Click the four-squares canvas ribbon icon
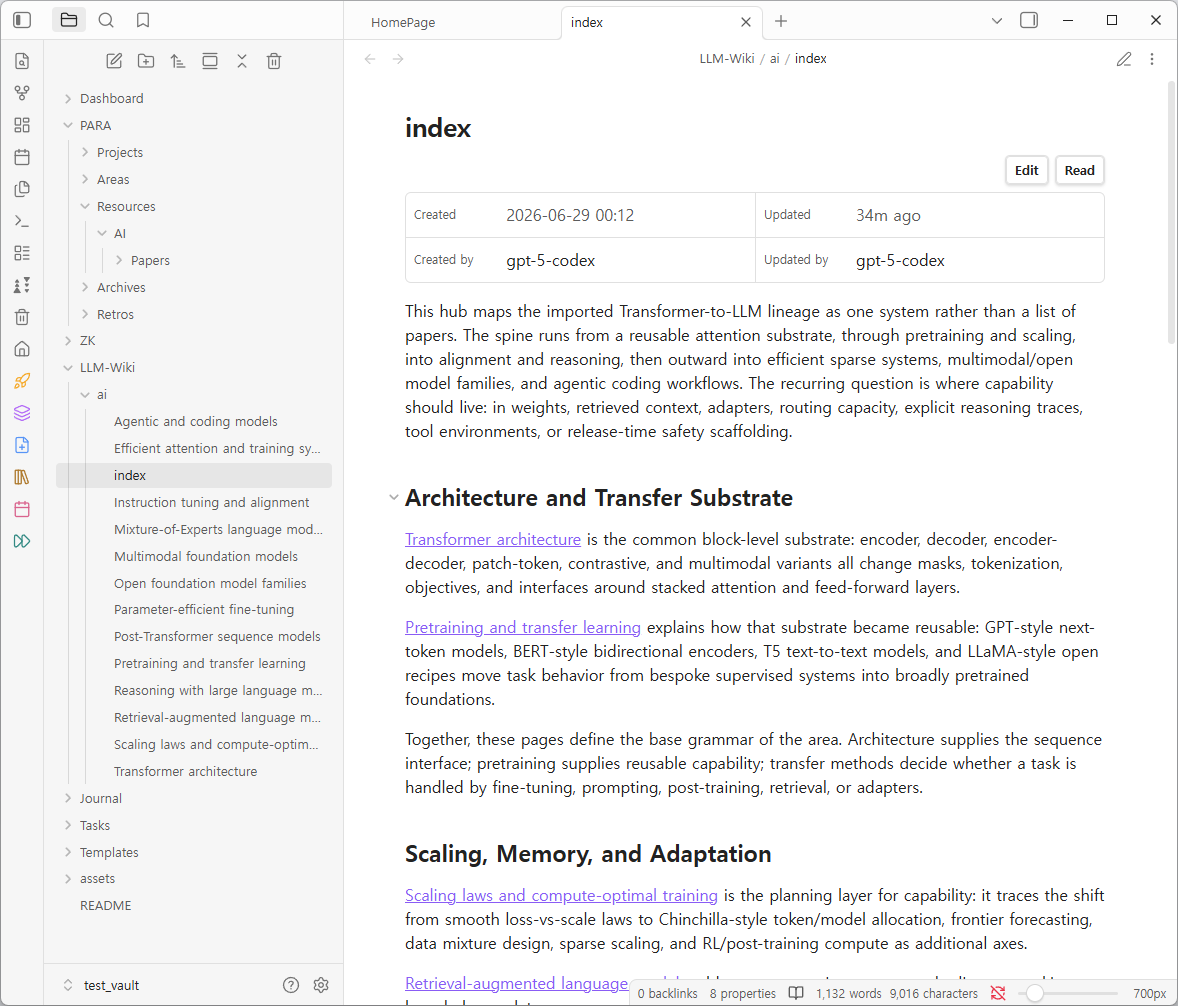 (x=22, y=125)
